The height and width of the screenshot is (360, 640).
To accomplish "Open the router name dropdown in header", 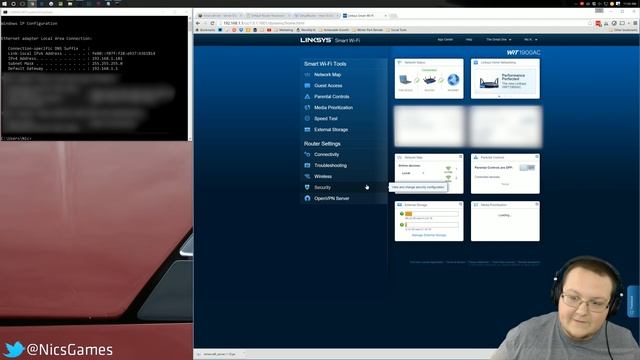I will click(498, 40).
